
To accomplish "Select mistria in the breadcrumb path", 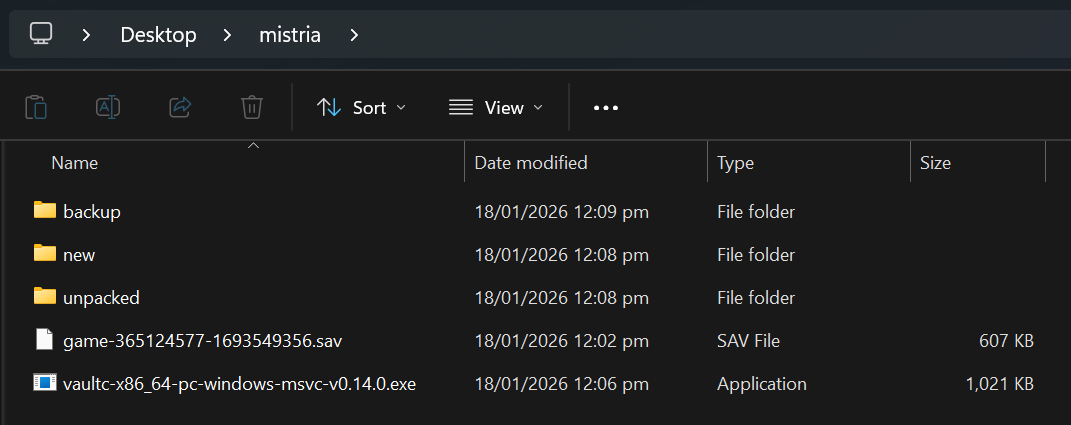I will pyautogui.click(x=290, y=35).
